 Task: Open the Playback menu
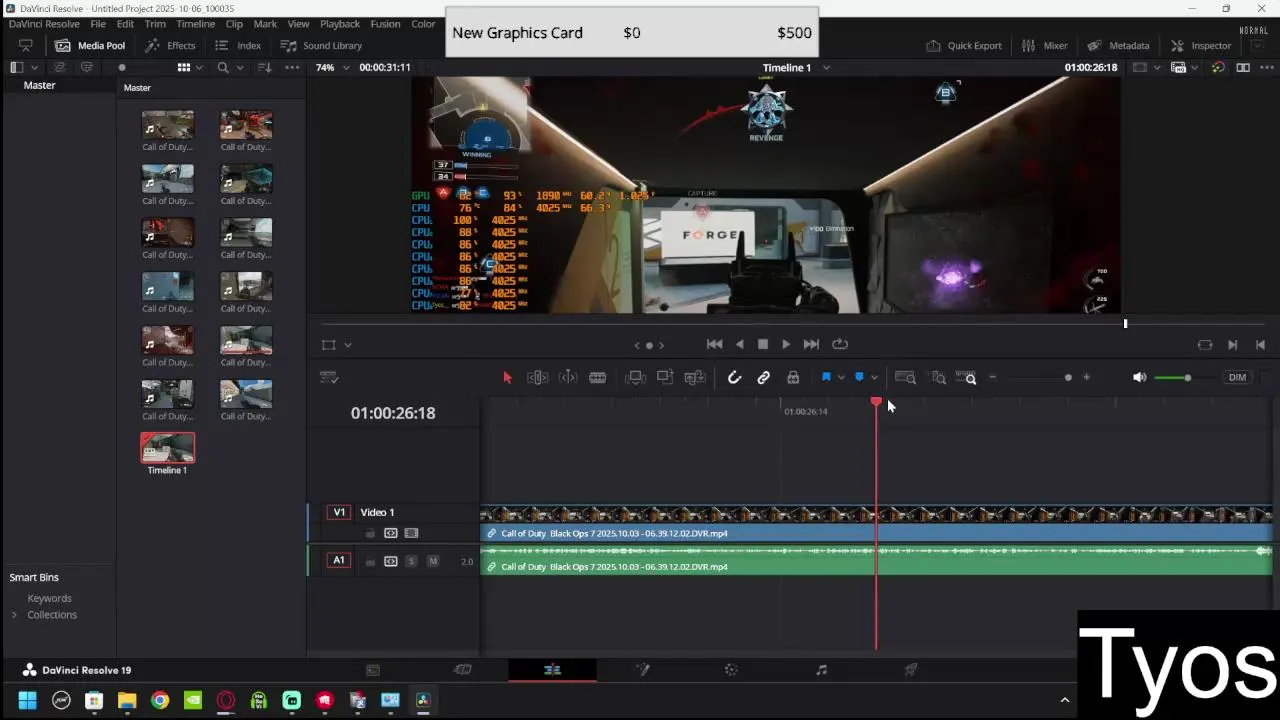pyautogui.click(x=340, y=24)
